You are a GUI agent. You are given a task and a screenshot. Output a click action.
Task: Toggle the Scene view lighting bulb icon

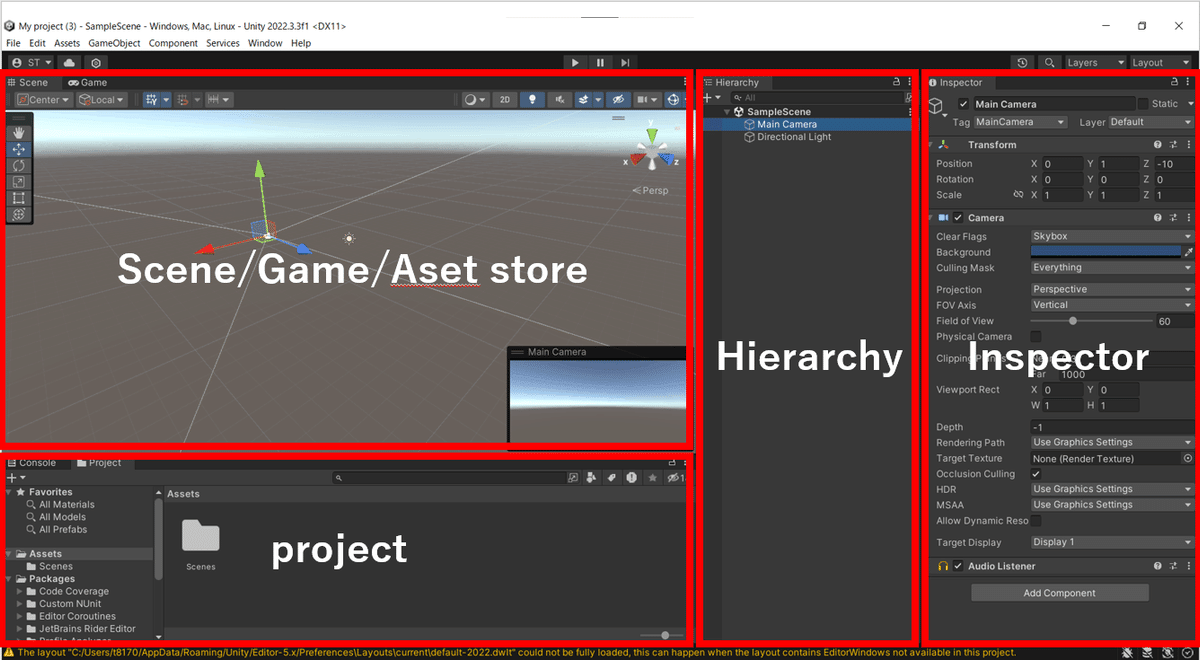point(530,99)
